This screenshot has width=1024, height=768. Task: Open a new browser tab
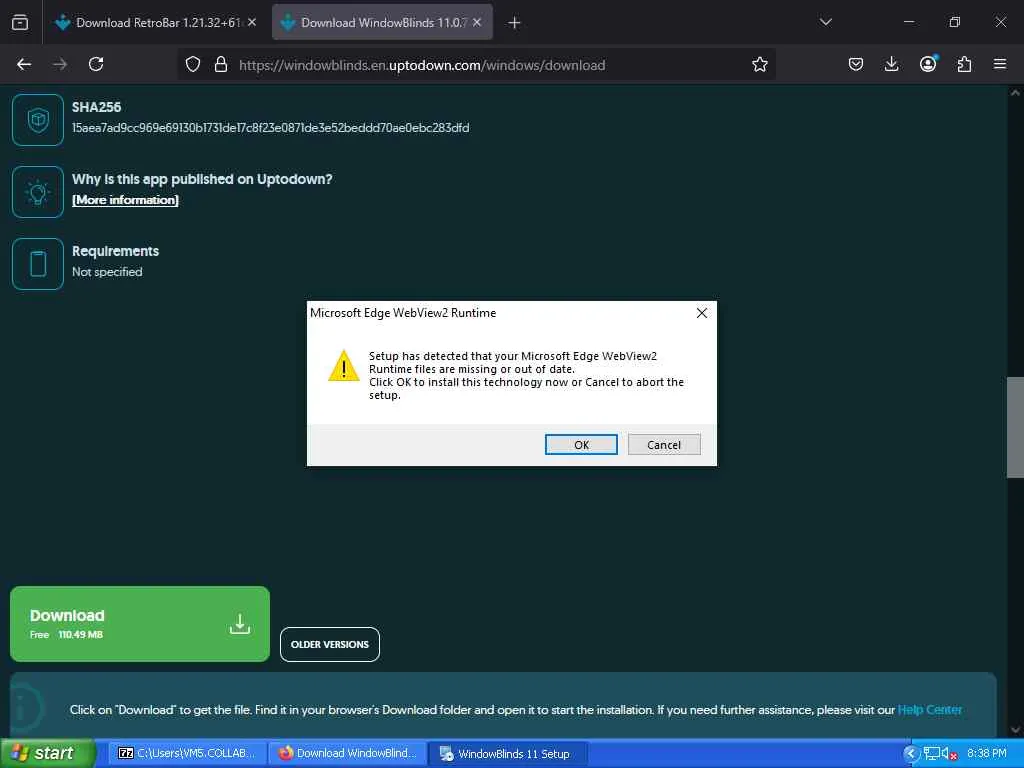[x=515, y=23]
